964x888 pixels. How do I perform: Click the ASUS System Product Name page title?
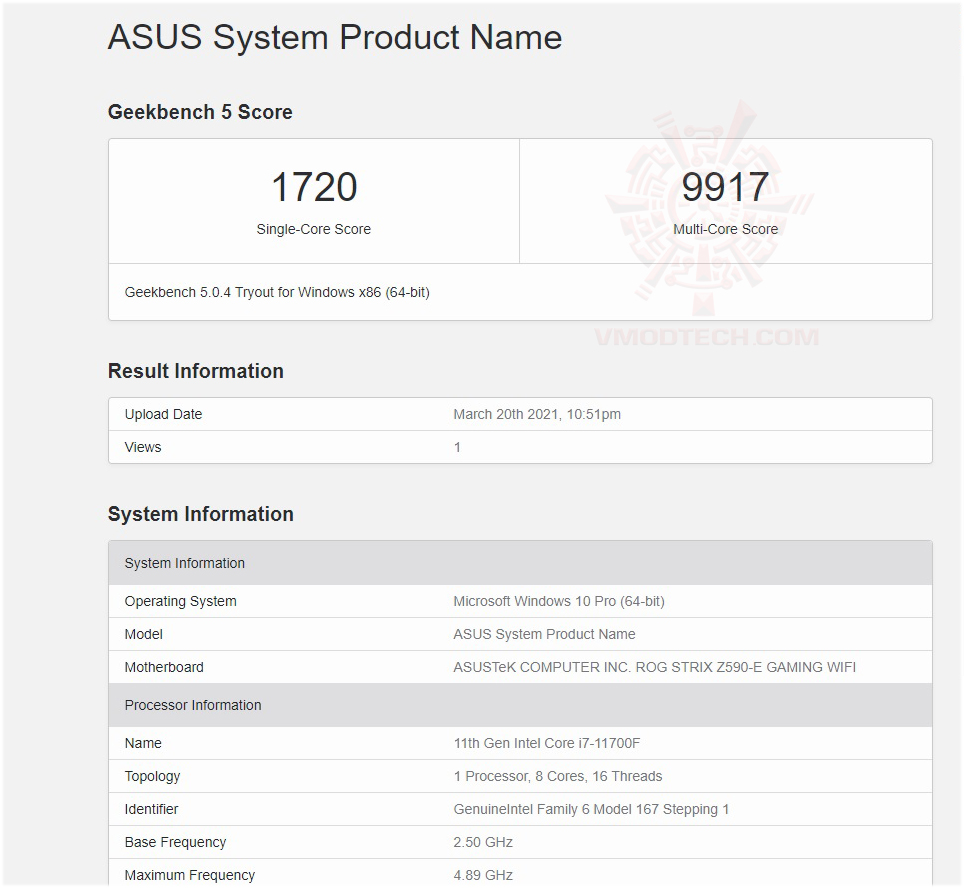click(x=335, y=38)
